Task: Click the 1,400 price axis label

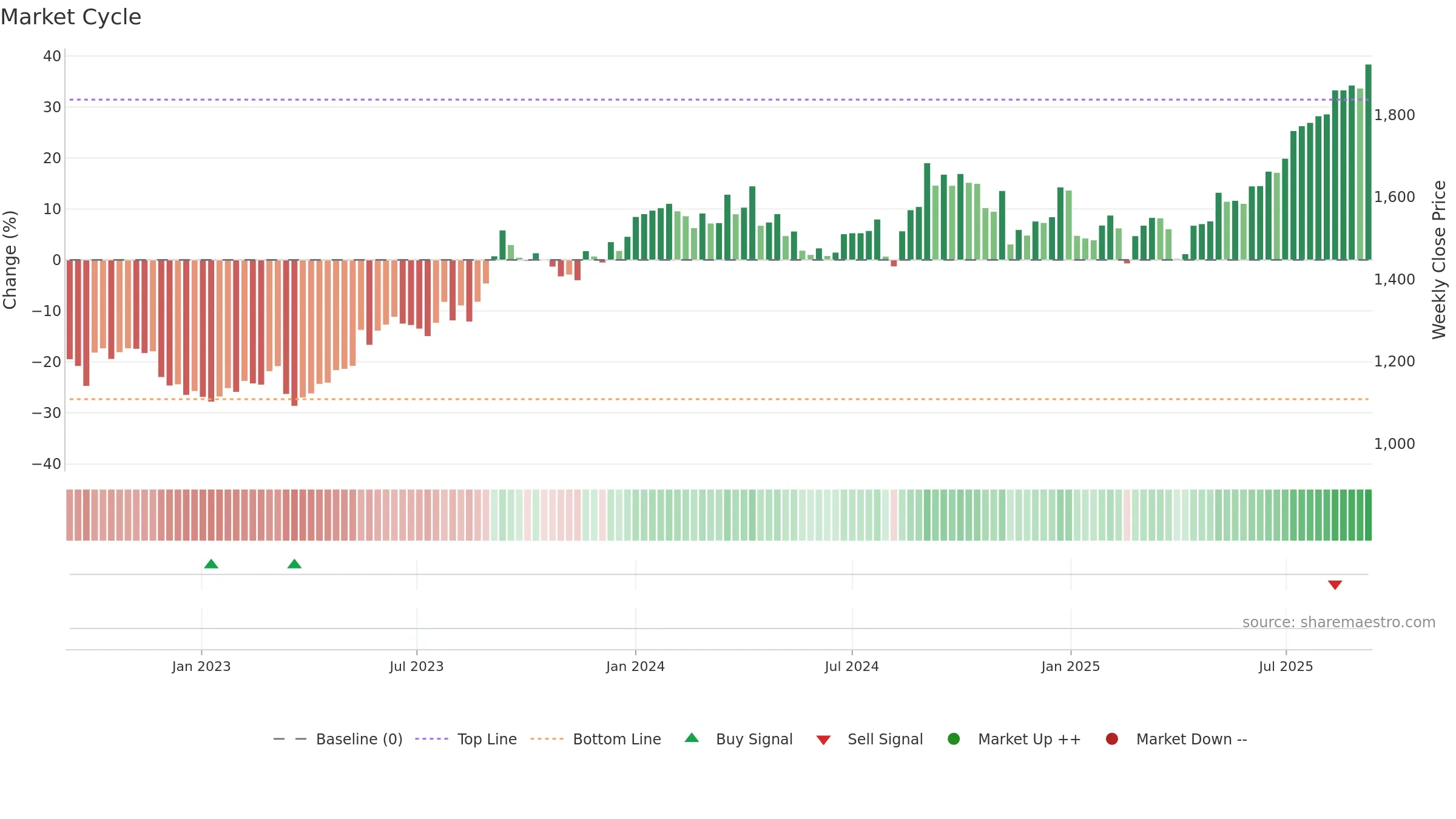Action: coord(1394,279)
